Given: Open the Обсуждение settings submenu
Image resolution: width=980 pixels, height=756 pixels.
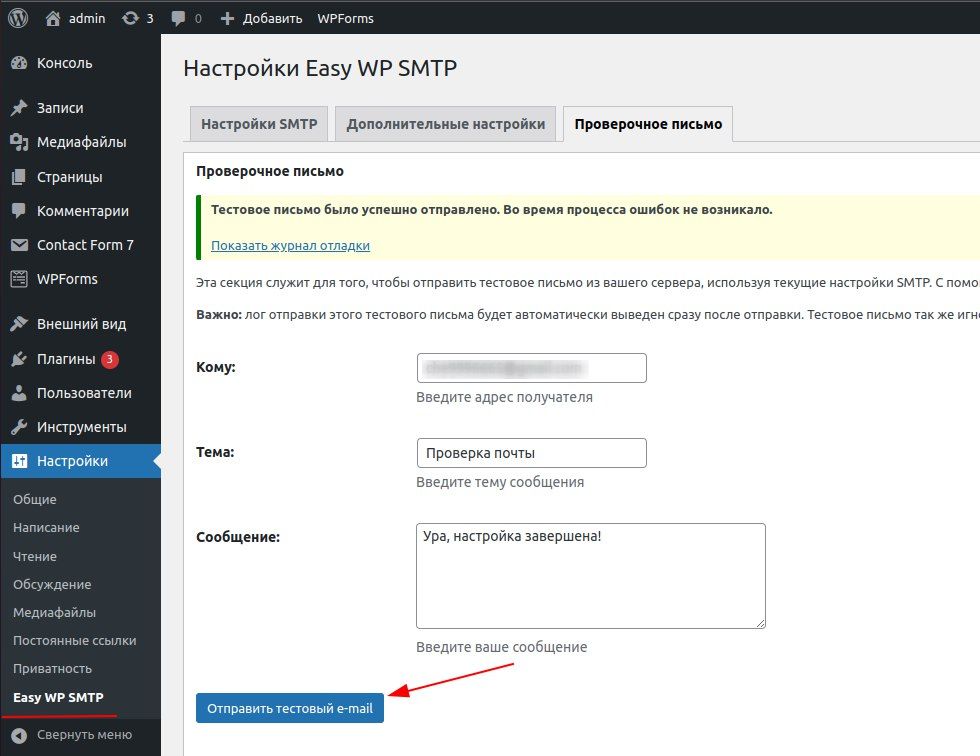Looking at the screenshot, I should pos(52,584).
